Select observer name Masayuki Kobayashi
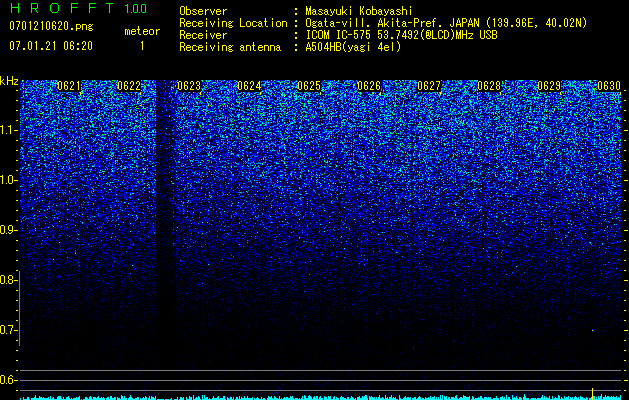The width and height of the screenshot is (629, 400). click(x=359, y=11)
